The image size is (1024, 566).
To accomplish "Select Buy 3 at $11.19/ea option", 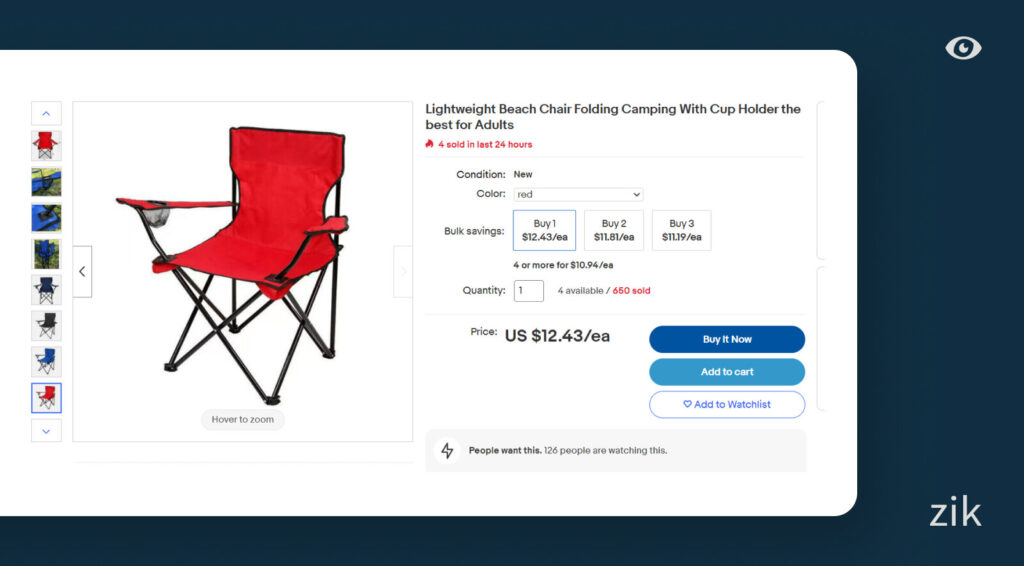I will tap(681, 230).
